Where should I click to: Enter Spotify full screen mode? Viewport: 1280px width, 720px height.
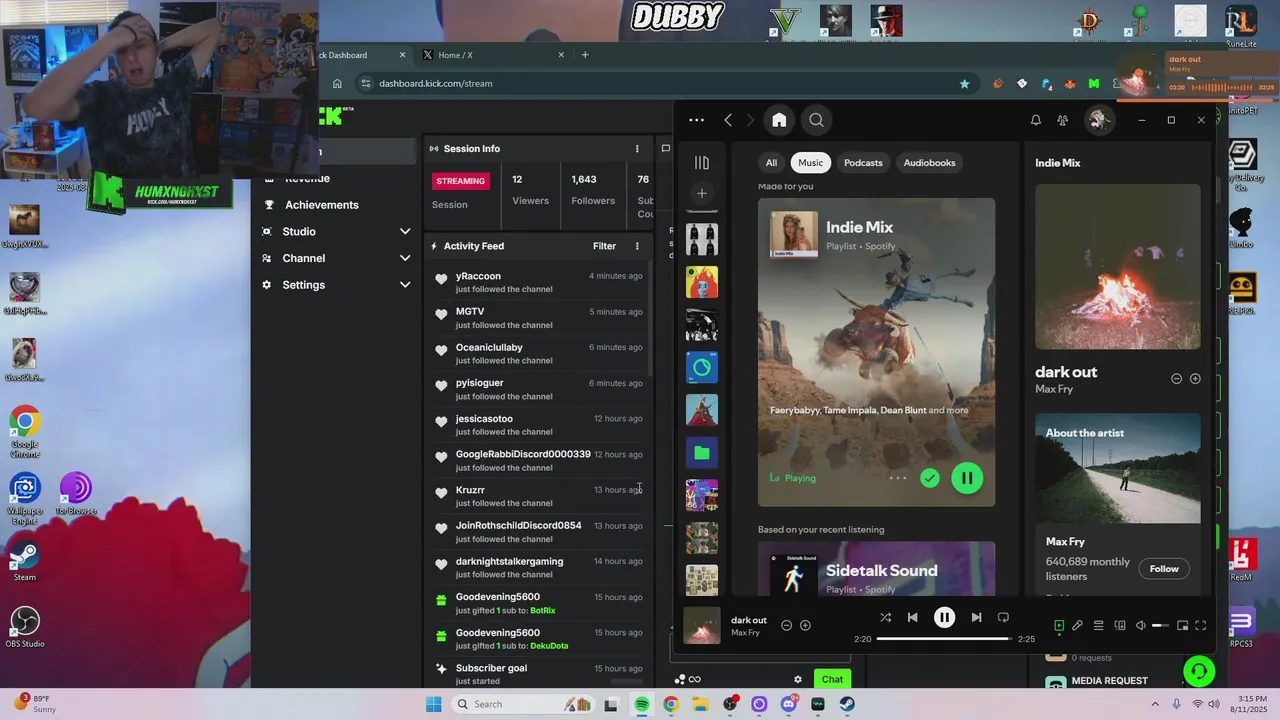click(1201, 626)
